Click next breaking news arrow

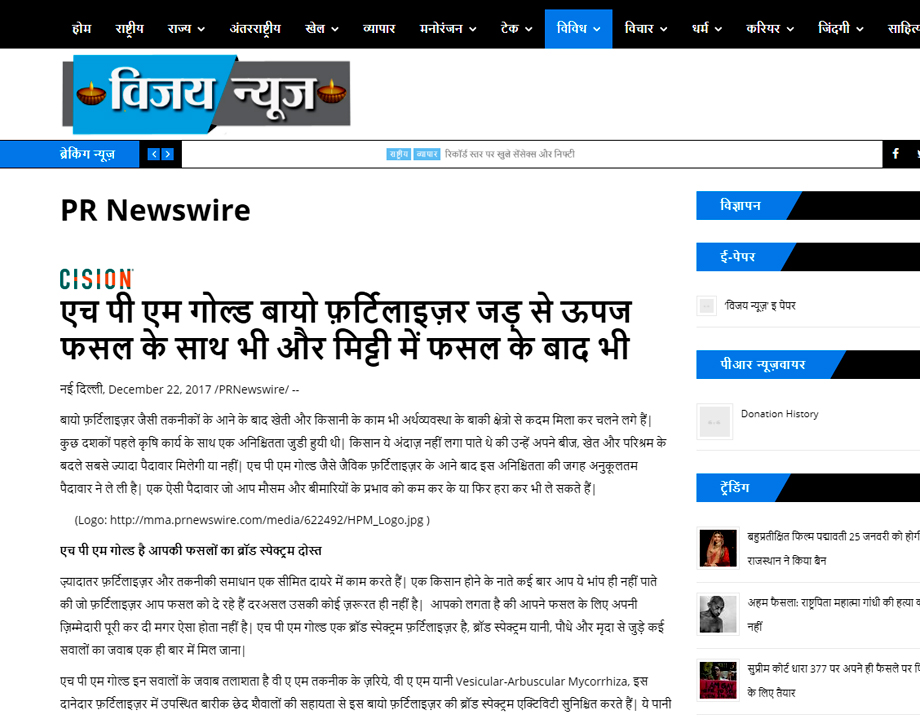pos(168,154)
